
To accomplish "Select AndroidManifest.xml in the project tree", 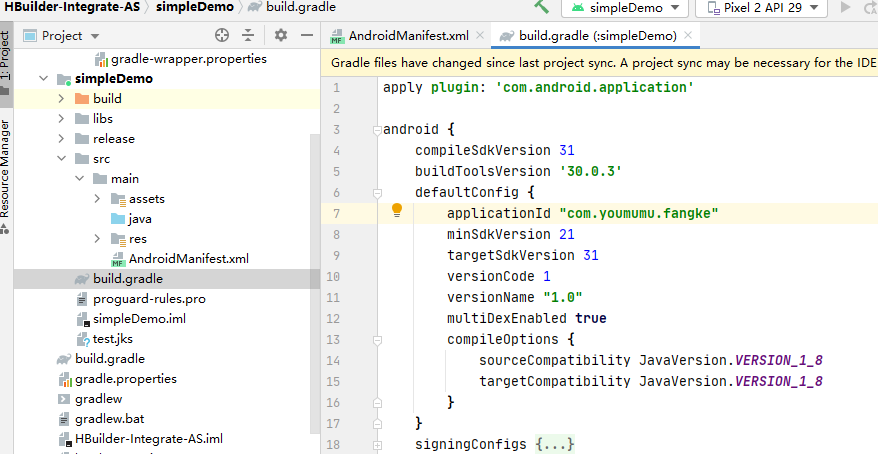I will pyautogui.click(x=189, y=259).
